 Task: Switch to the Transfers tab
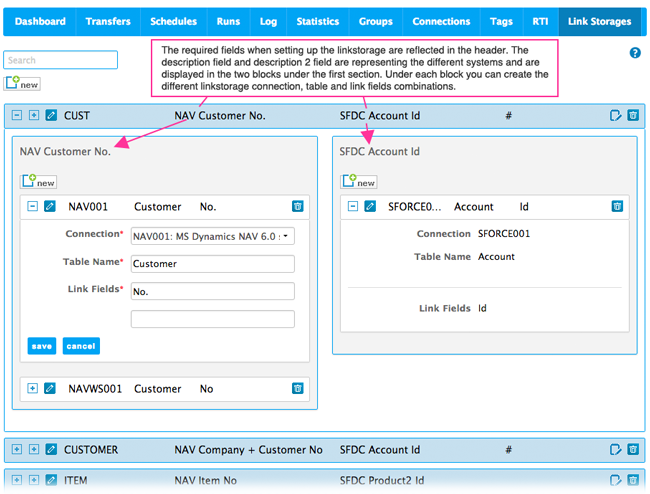pos(108,22)
